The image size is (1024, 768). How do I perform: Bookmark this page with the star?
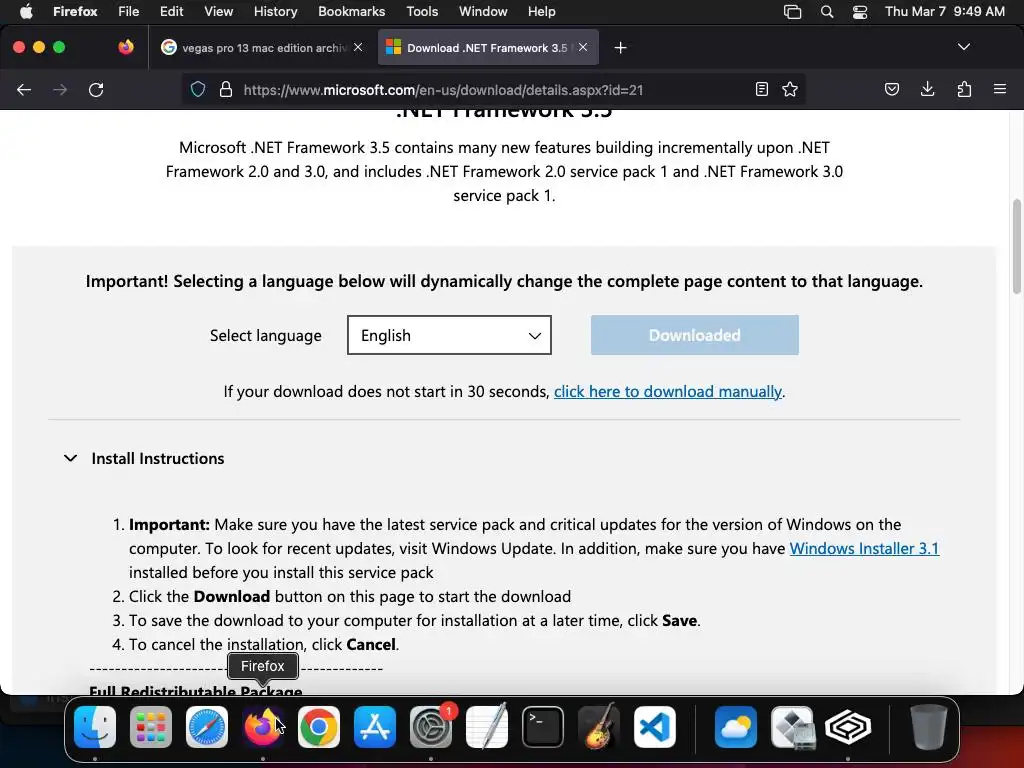pos(790,89)
